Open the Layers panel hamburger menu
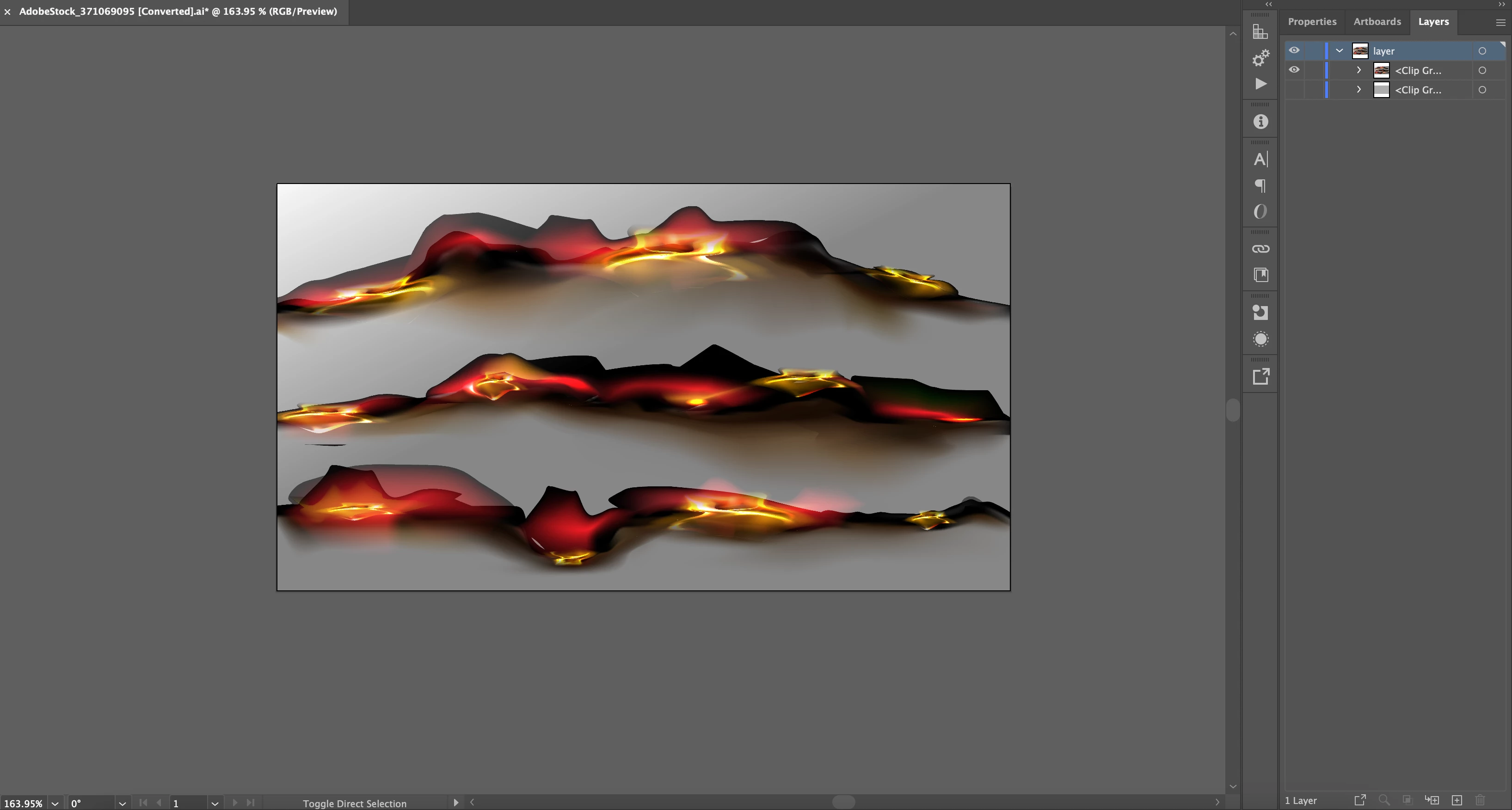The width and height of the screenshot is (1512, 810). [1500, 22]
